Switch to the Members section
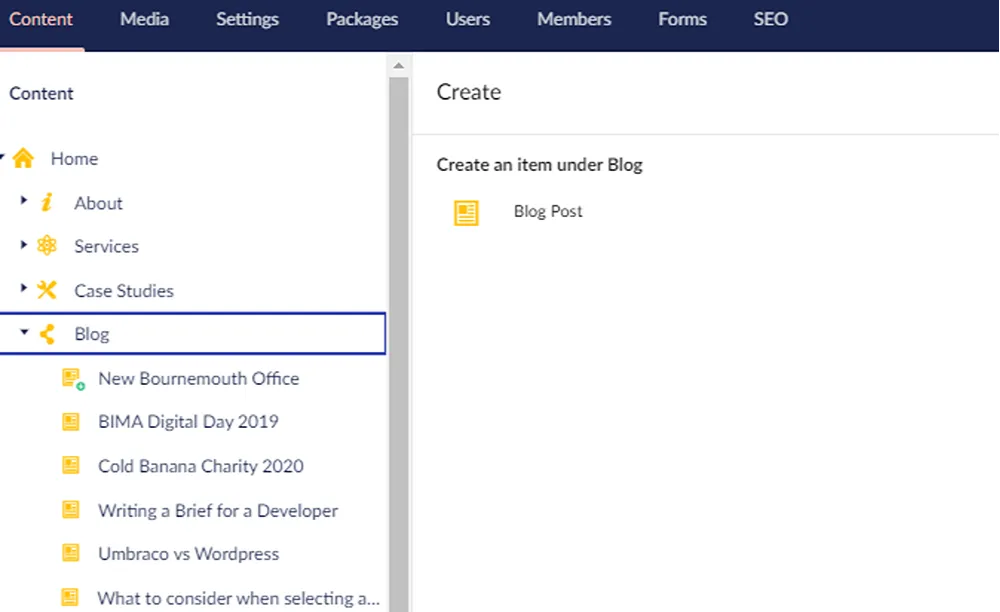The image size is (1000, 612). coord(574,19)
